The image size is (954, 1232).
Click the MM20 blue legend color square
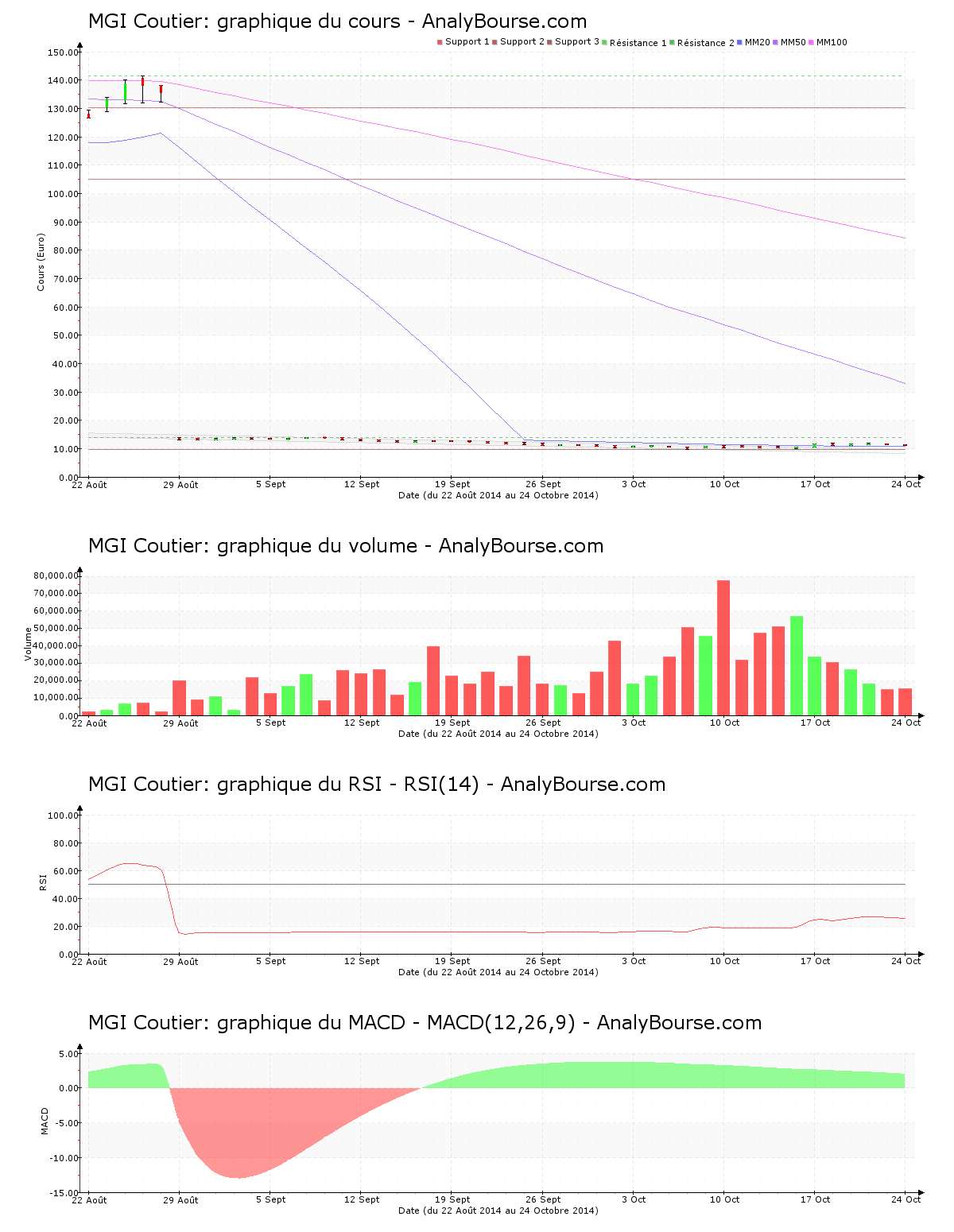tap(739, 42)
